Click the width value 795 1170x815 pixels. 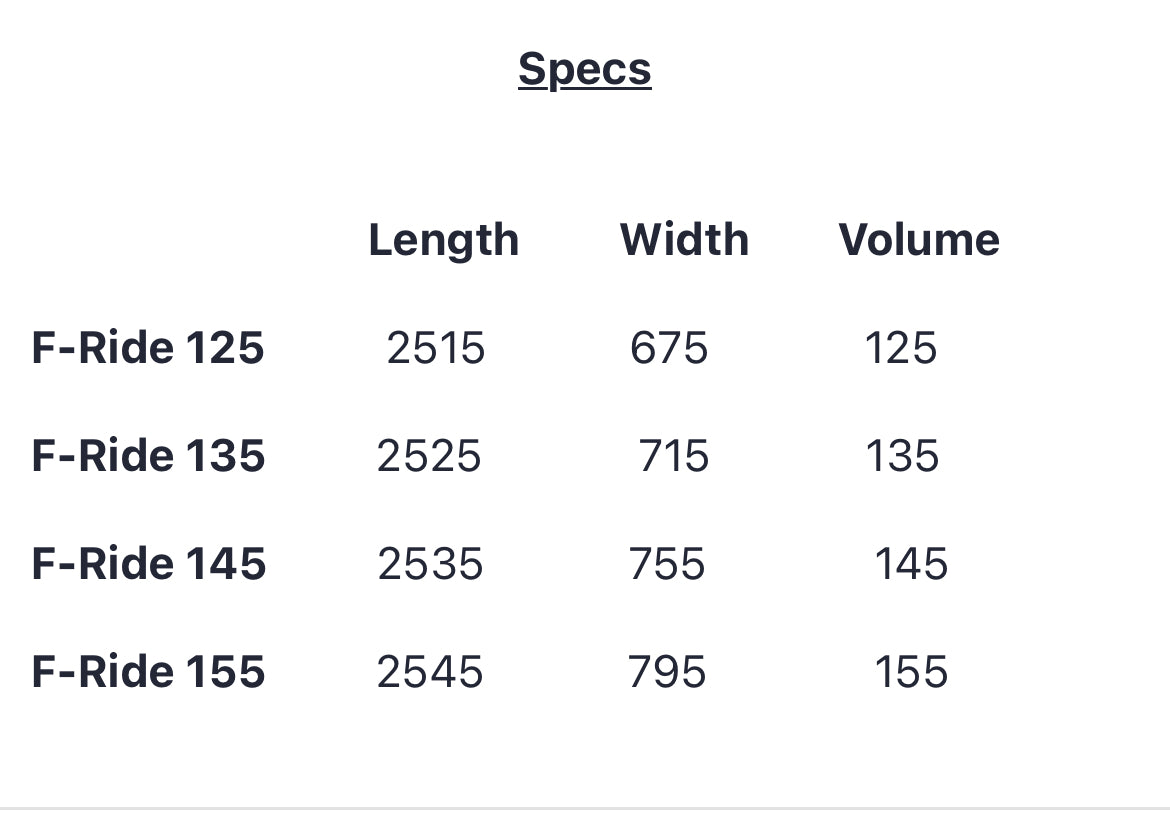click(667, 672)
